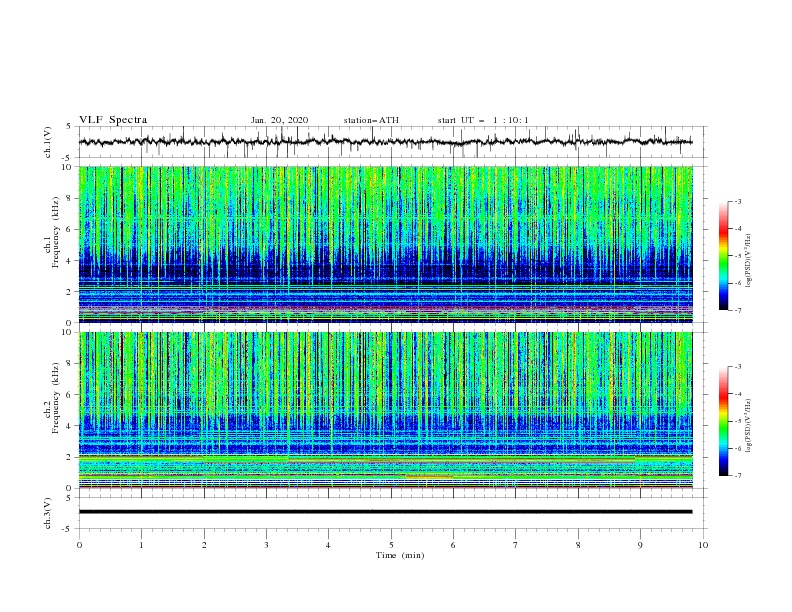Click the color scale bar beside ch.1

coord(723,255)
